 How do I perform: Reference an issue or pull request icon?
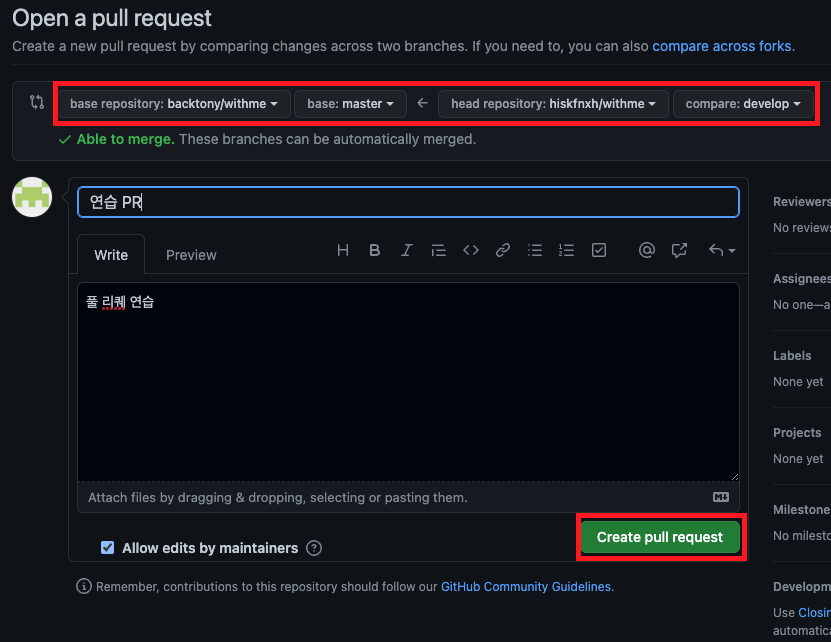[679, 250]
